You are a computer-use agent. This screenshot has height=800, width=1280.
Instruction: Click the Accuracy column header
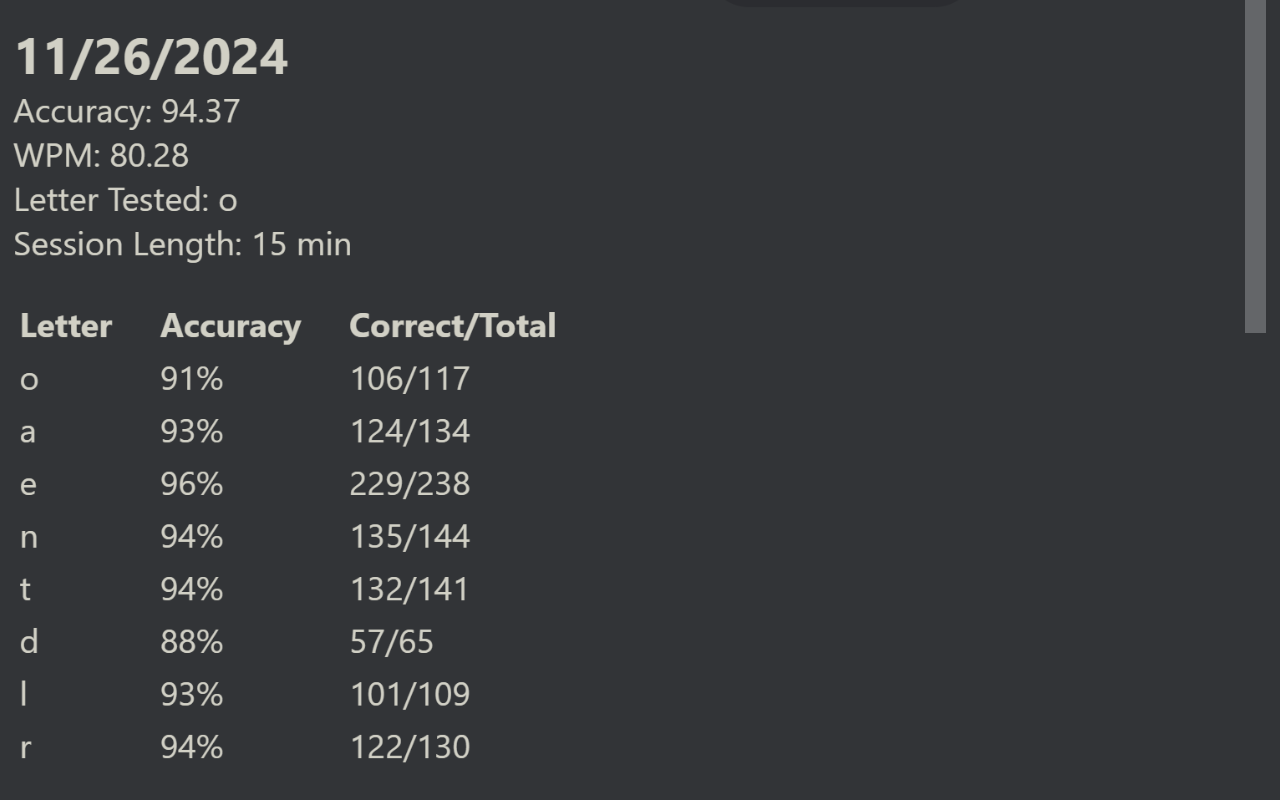pyautogui.click(x=230, y=326)
